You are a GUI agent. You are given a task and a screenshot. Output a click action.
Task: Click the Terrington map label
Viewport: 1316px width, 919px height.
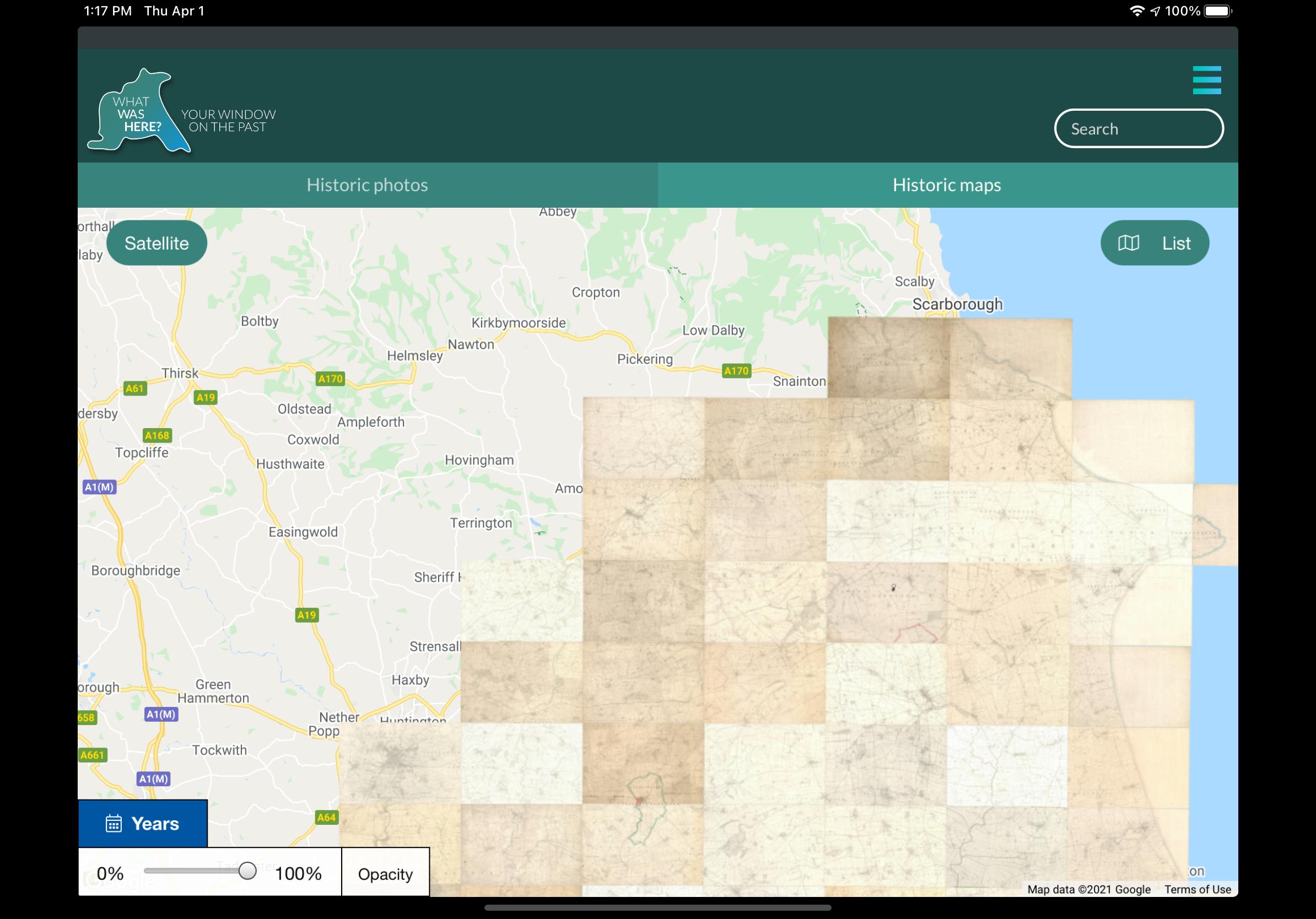click(x=482, y=523)
